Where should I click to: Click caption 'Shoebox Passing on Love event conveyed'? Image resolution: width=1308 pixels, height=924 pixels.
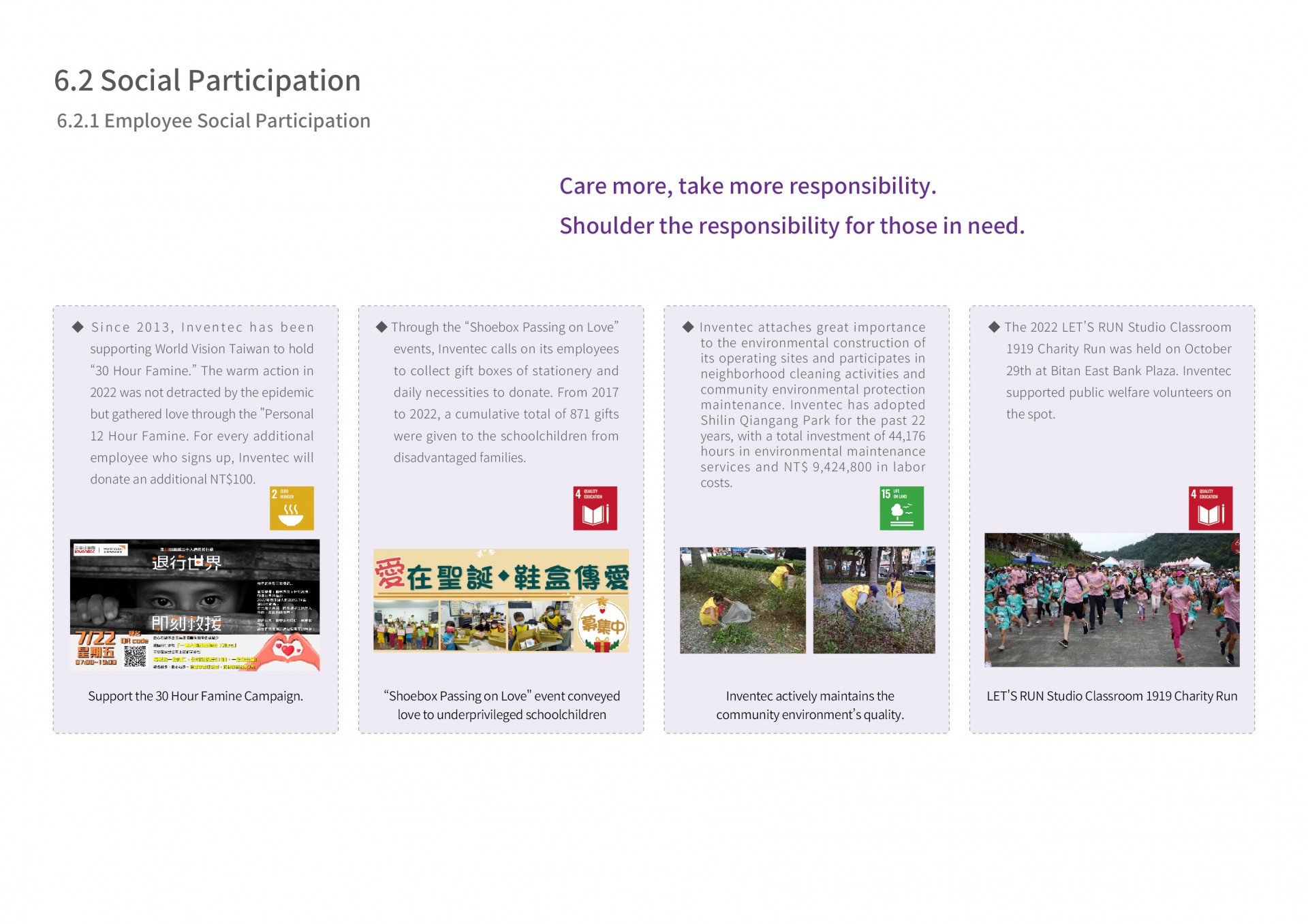[502, 696]
